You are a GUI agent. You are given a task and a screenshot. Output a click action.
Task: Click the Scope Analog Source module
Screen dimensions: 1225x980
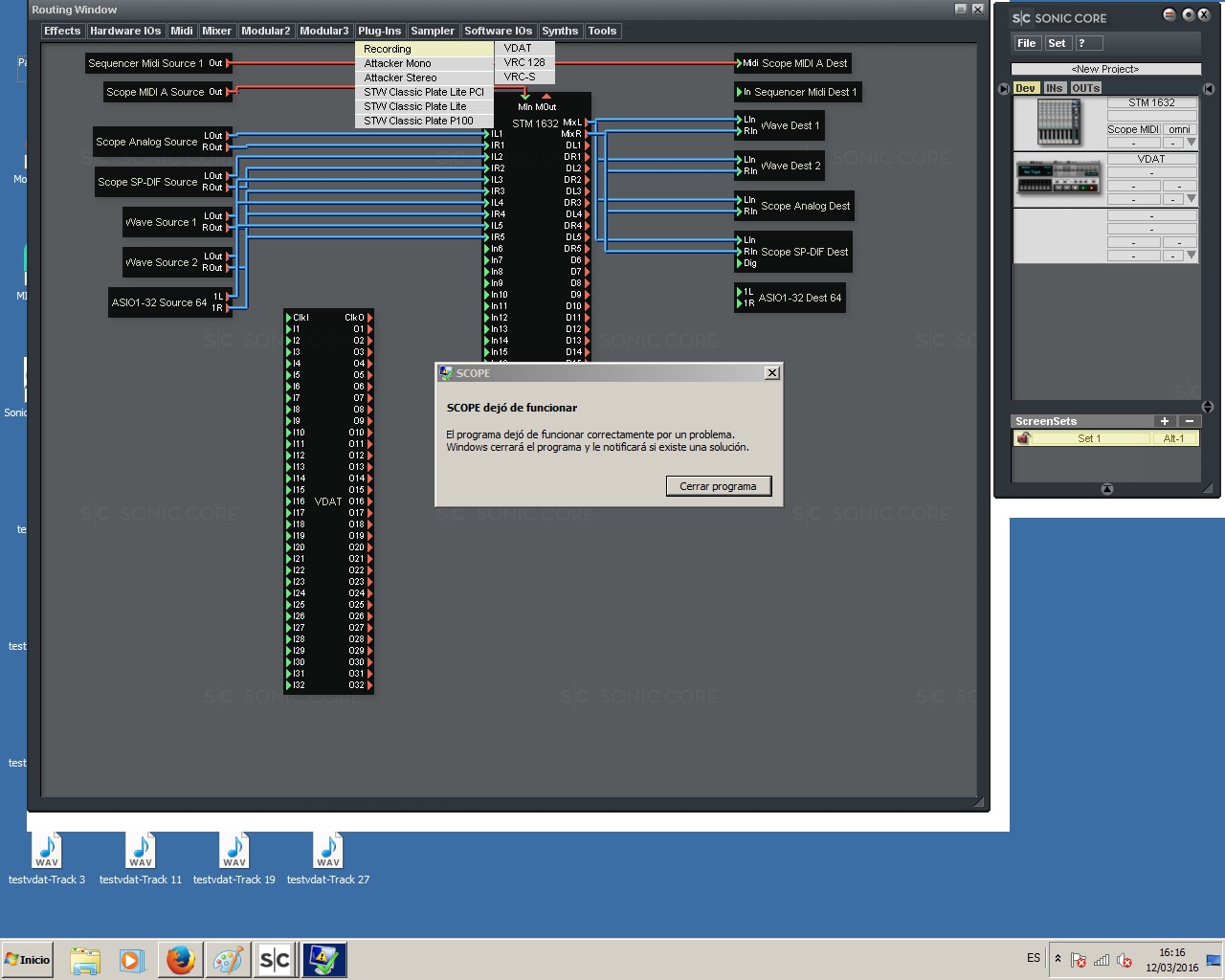tap(161, 142)
